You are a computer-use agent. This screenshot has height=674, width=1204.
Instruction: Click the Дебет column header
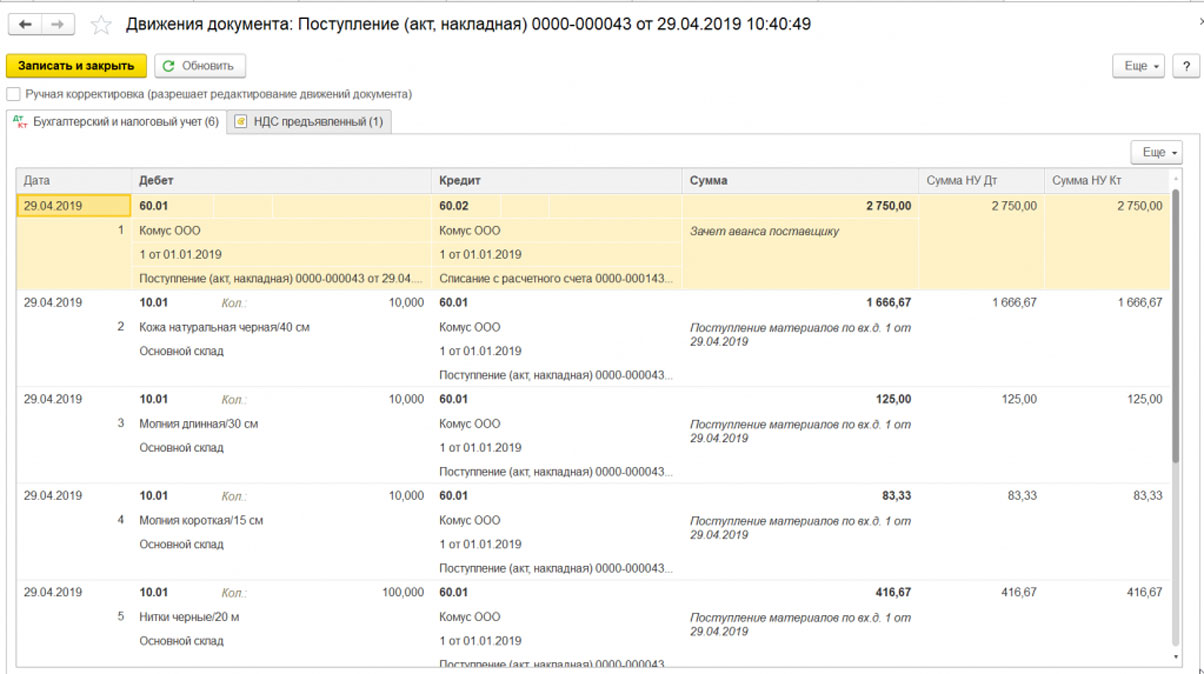pyautogui.click(x=157, y=181)
